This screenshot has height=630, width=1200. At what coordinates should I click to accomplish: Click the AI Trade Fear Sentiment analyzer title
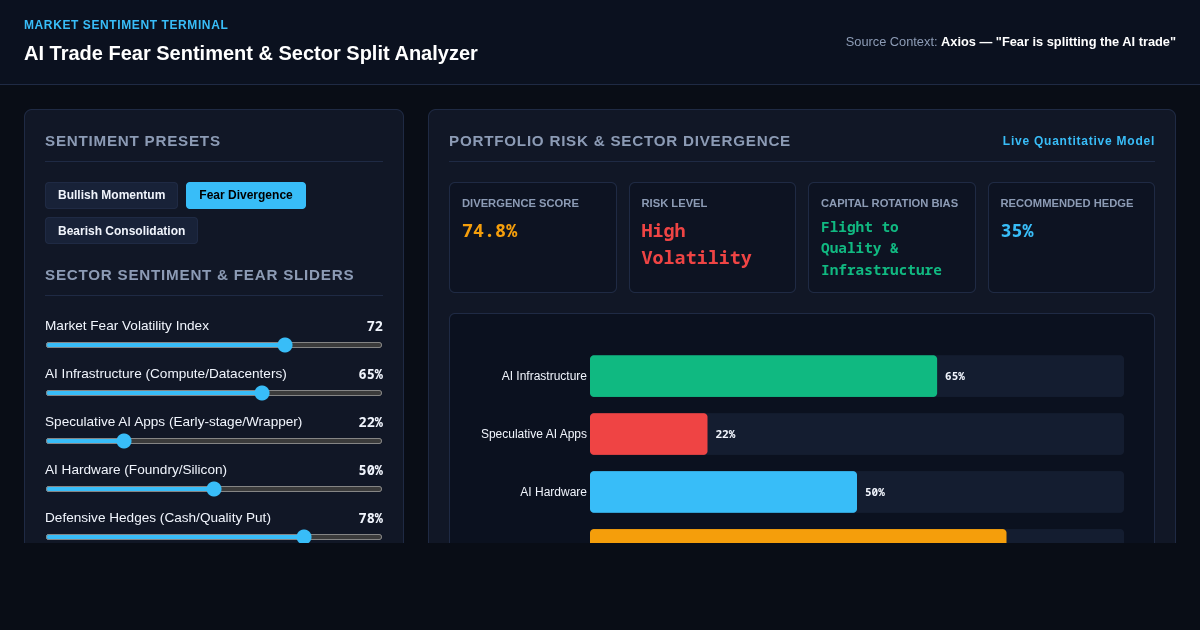coord(251,53)
